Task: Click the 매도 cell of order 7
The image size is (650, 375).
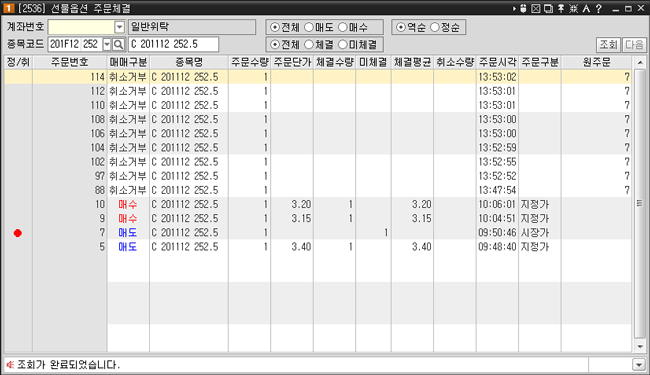Action: click(128, 232)
